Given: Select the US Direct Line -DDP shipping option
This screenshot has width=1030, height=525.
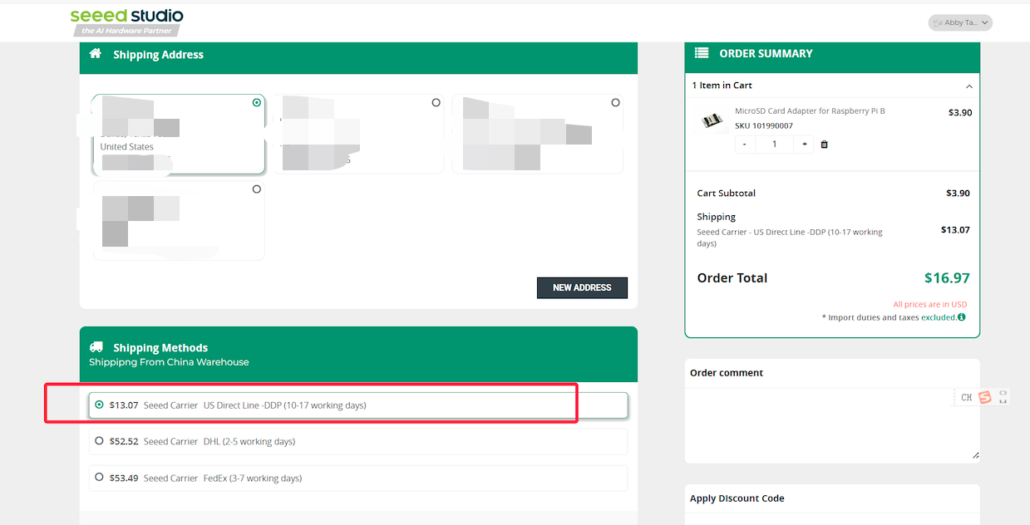Looking at the screenshot, I should pyautogui.click(x=99, y=405).
